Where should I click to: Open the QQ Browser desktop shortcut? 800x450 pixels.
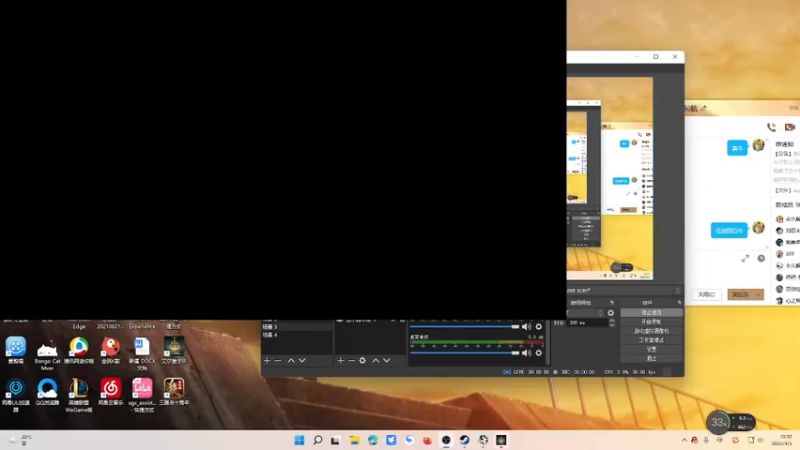point(47,392)
